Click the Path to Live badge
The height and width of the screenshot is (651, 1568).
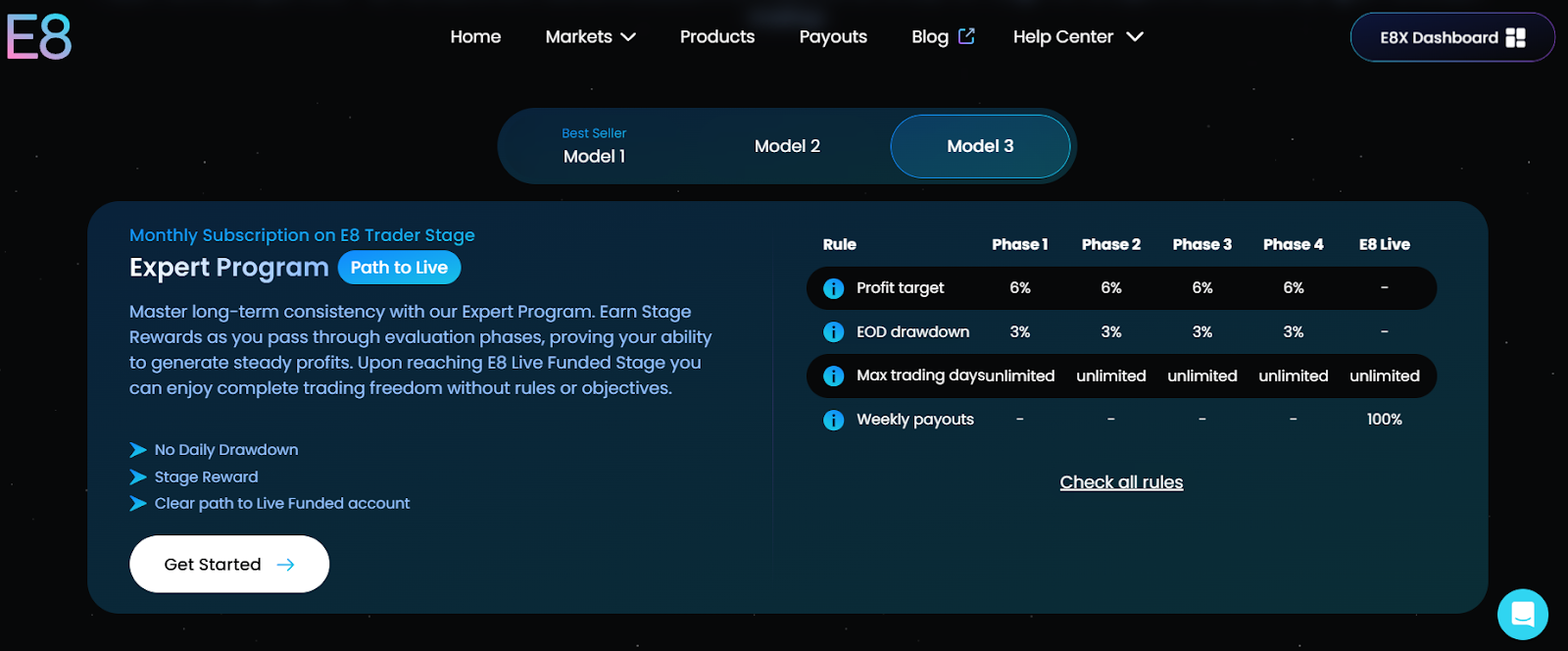[399, 268]
